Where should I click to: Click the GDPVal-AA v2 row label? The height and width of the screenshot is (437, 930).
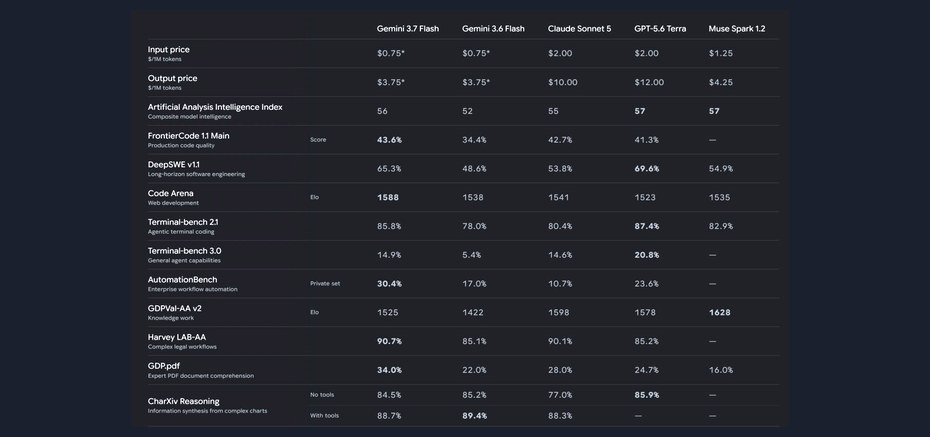tap(174, 308)
